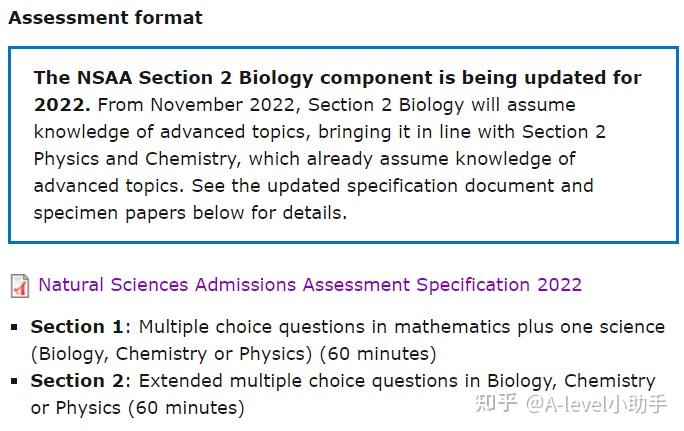Image resolution: width=684 pixels, height=431 pixels.
Task: Open Natural Sciences Admissions Assessment Specification 2022 link
Action: 310,285
